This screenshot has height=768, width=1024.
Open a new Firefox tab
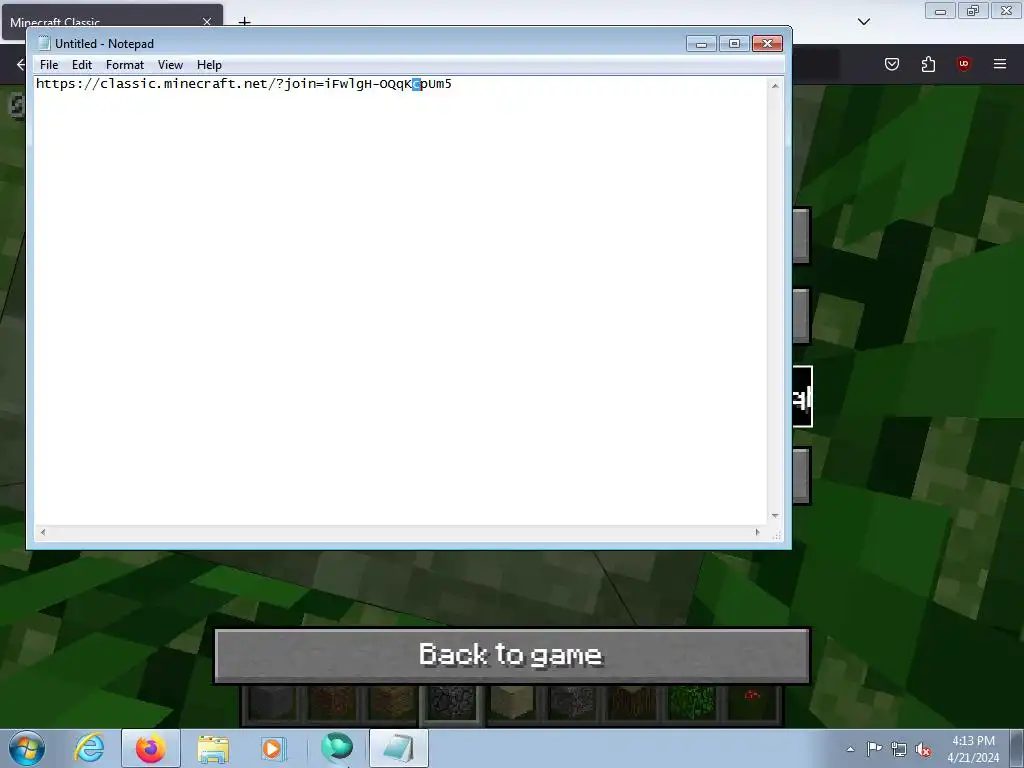244,22
